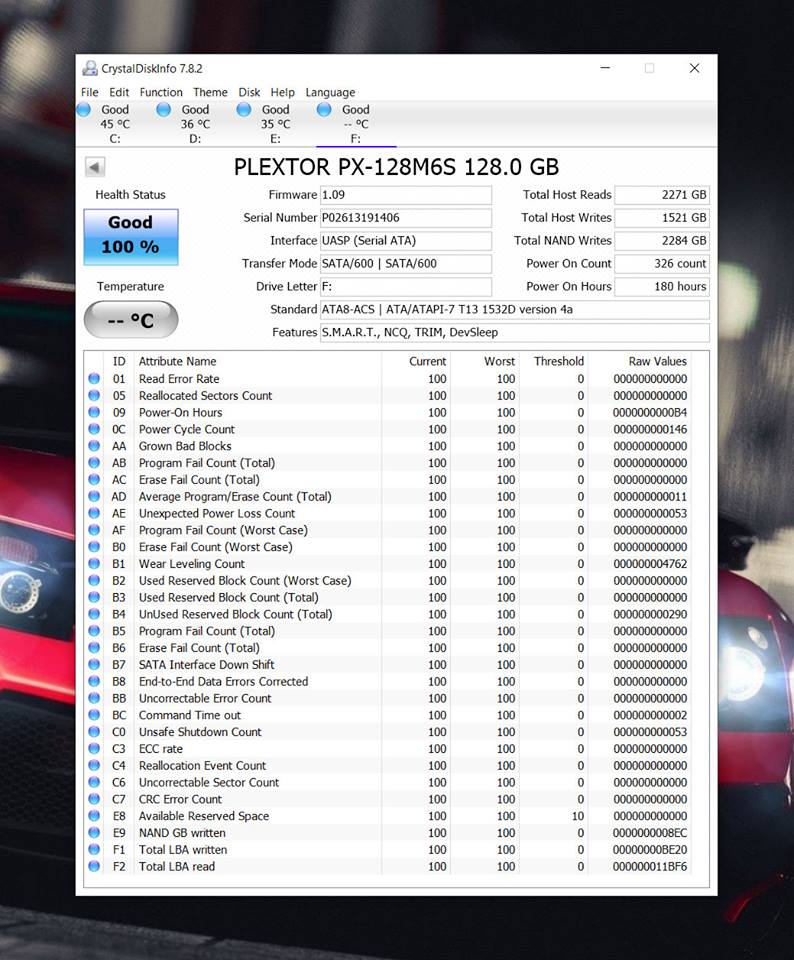This screenshot has height=960, width=794.
Task: Click the Interface UASP field
Action: [x=405, y=241]
